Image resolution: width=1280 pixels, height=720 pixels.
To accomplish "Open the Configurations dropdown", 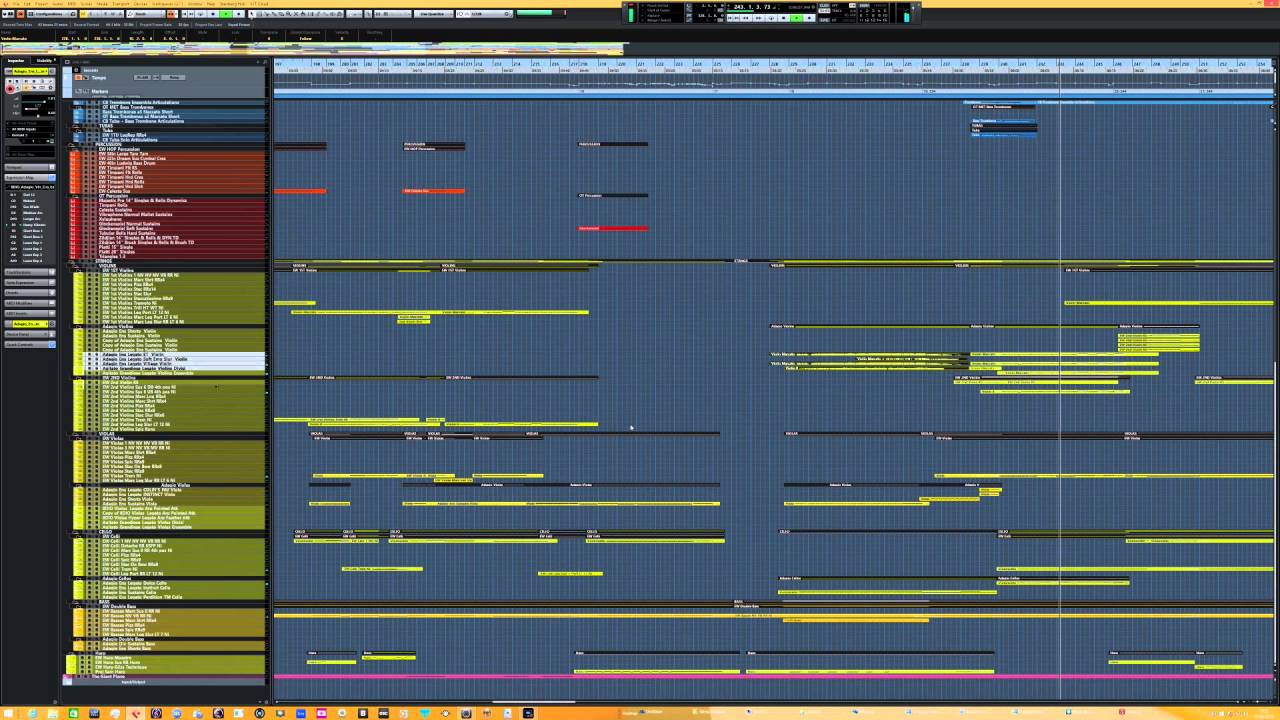I will 50,14.
